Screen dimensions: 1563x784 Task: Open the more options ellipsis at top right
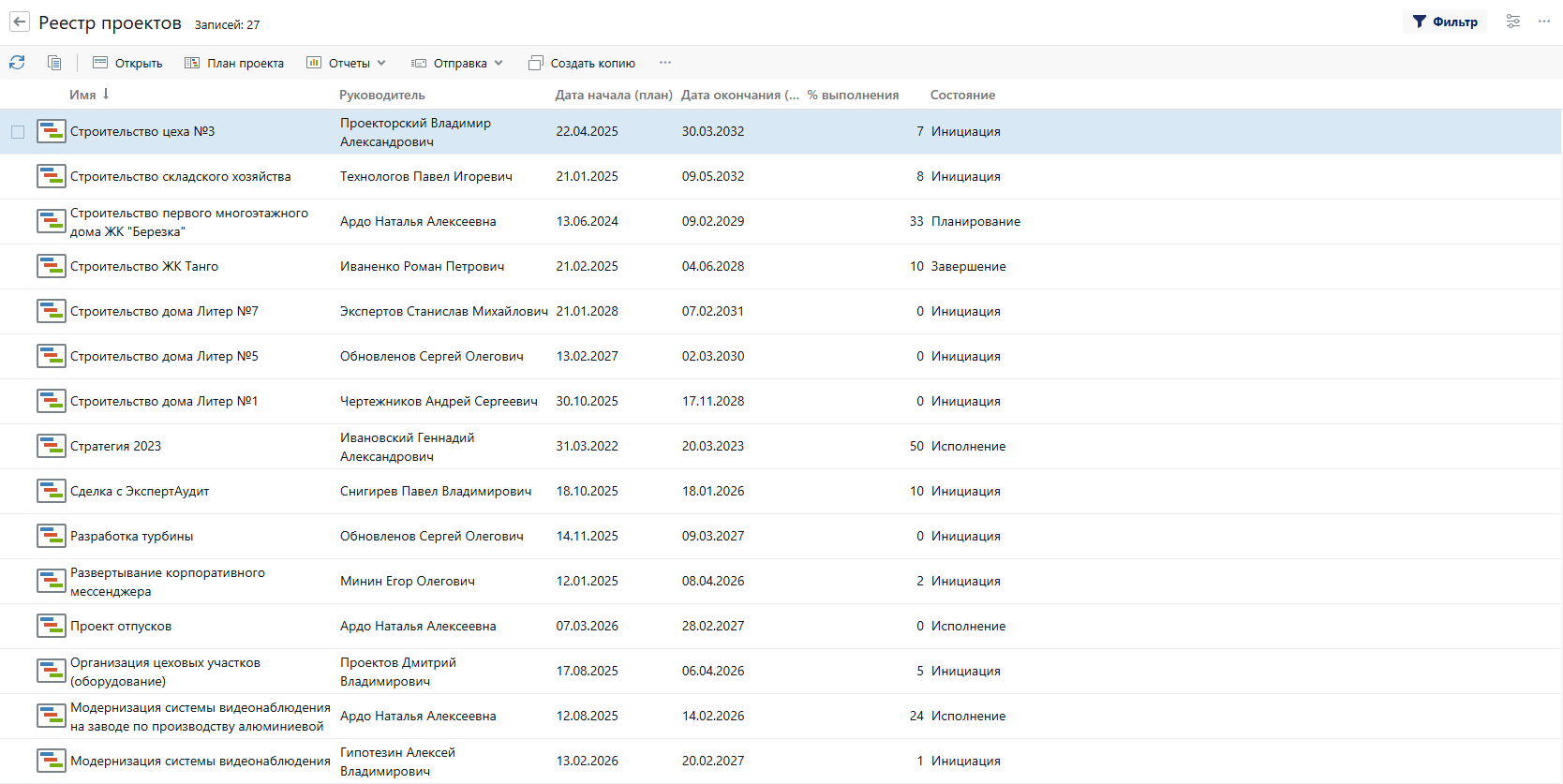click(1543, 22)
